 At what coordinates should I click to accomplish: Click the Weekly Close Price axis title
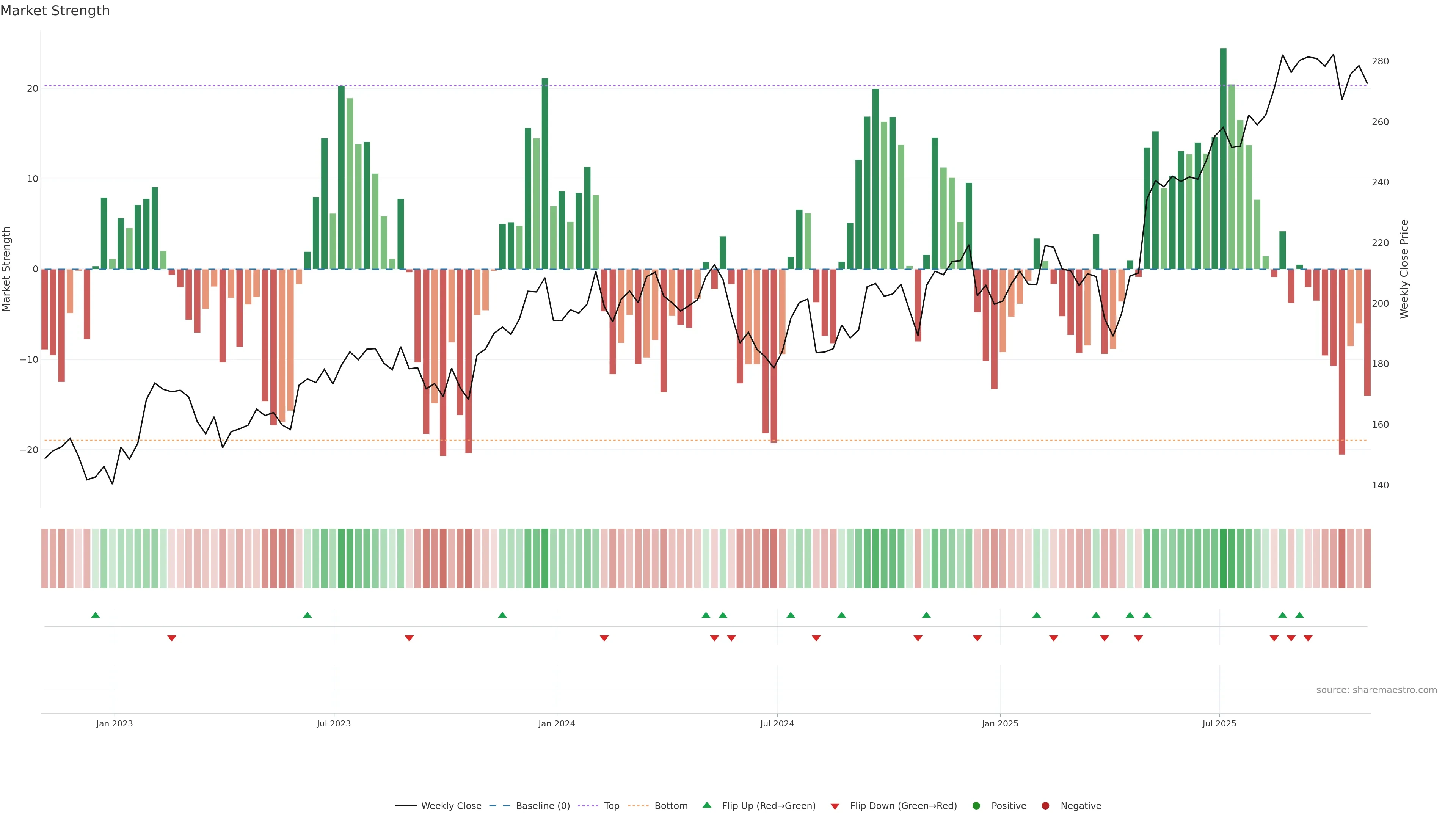(x=1404, y=269)
